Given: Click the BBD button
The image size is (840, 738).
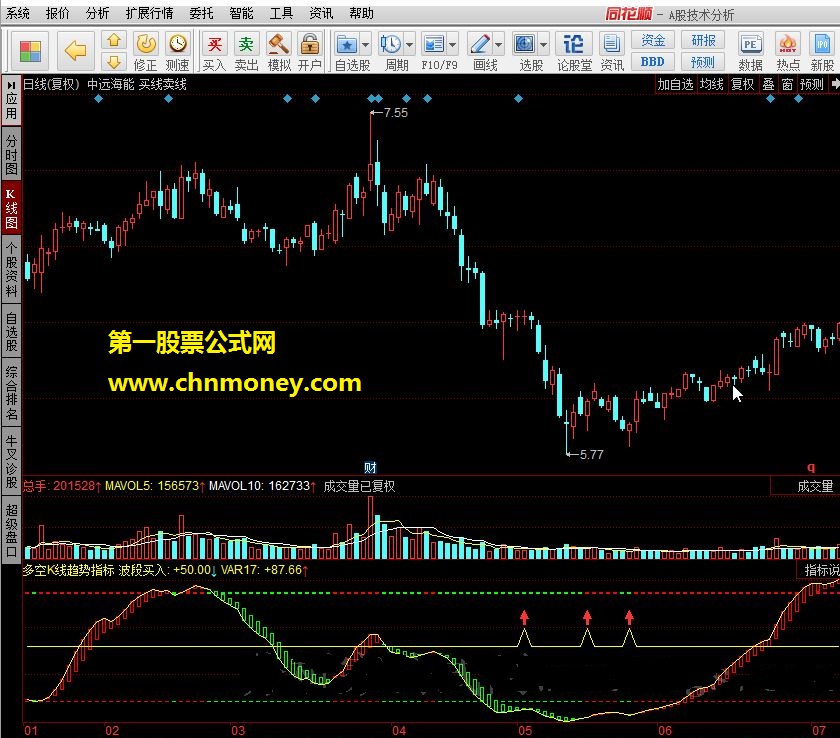Looking at the screenshot, I should tap(653, 62).
